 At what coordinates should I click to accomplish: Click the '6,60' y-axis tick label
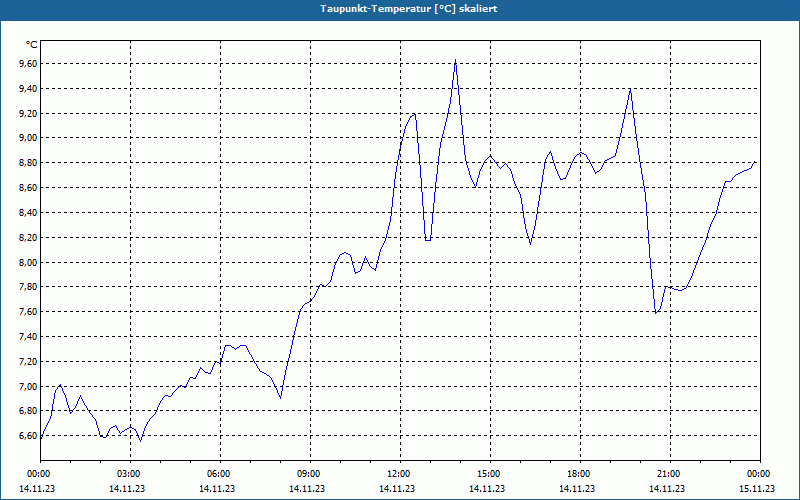pyautogui.click(x=29, y=436)
